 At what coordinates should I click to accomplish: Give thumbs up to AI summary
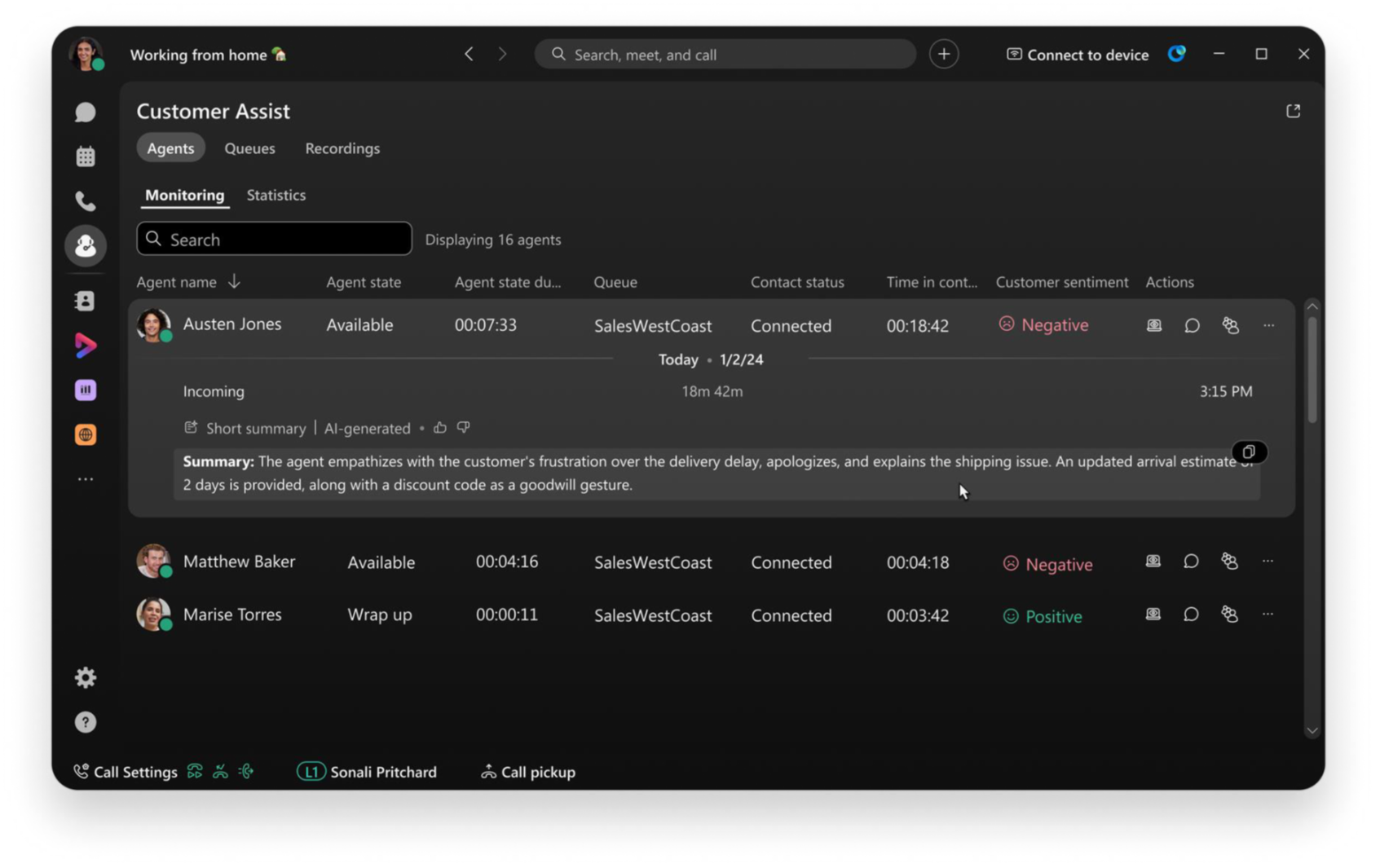click(x=440, y=427)
